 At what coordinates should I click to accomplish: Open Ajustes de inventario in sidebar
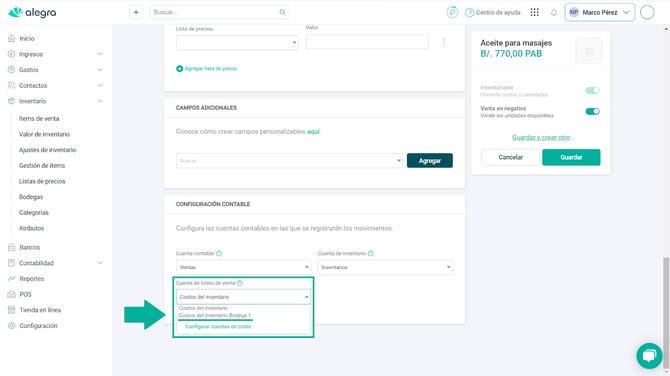[47, 150]
